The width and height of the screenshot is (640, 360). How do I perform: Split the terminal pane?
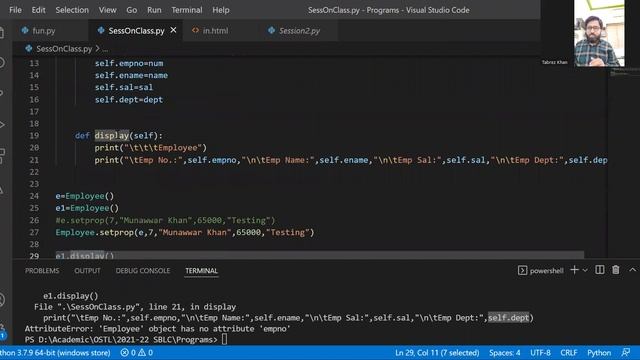click(600, 270)
